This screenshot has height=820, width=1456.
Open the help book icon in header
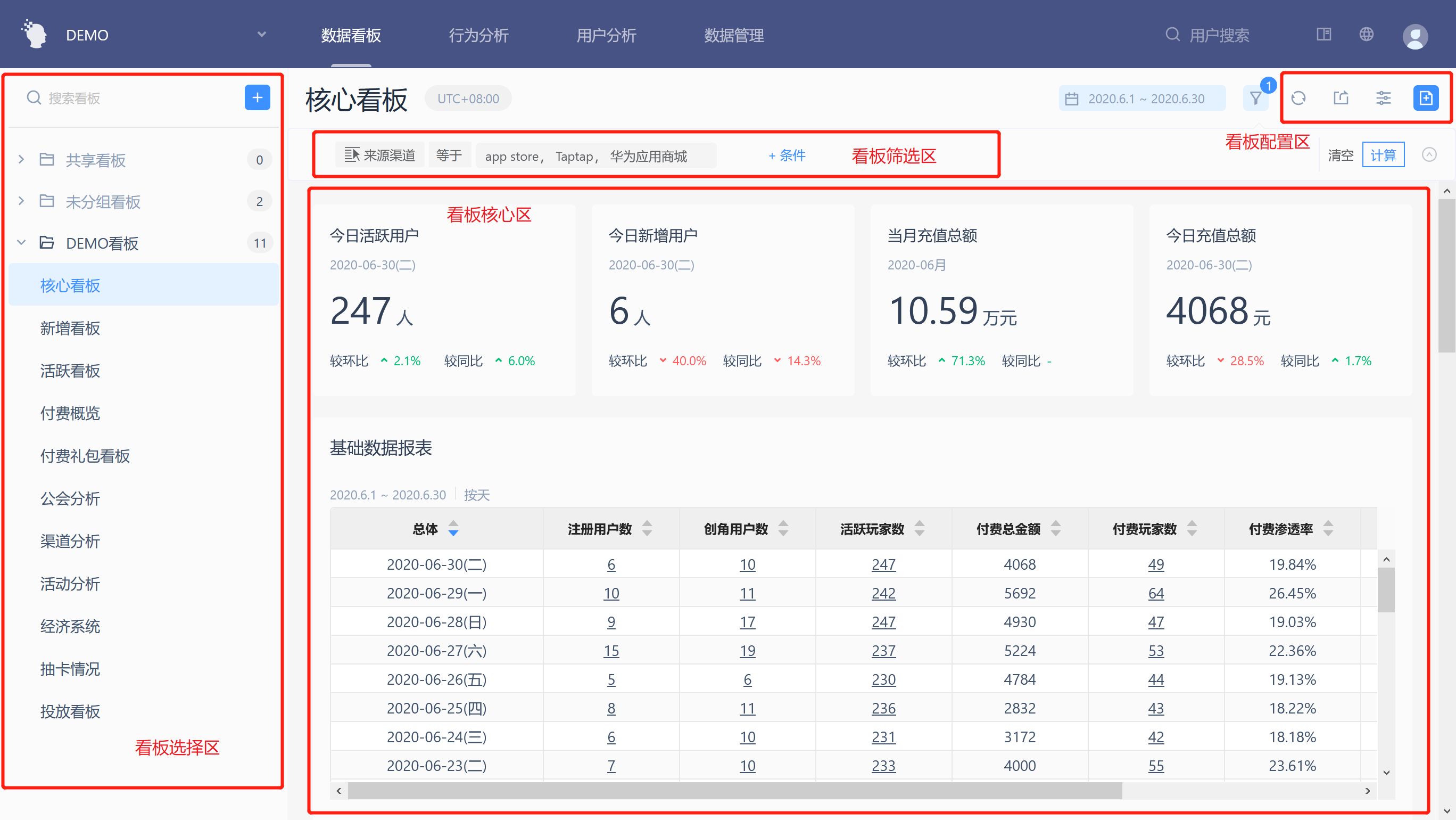1323,35
